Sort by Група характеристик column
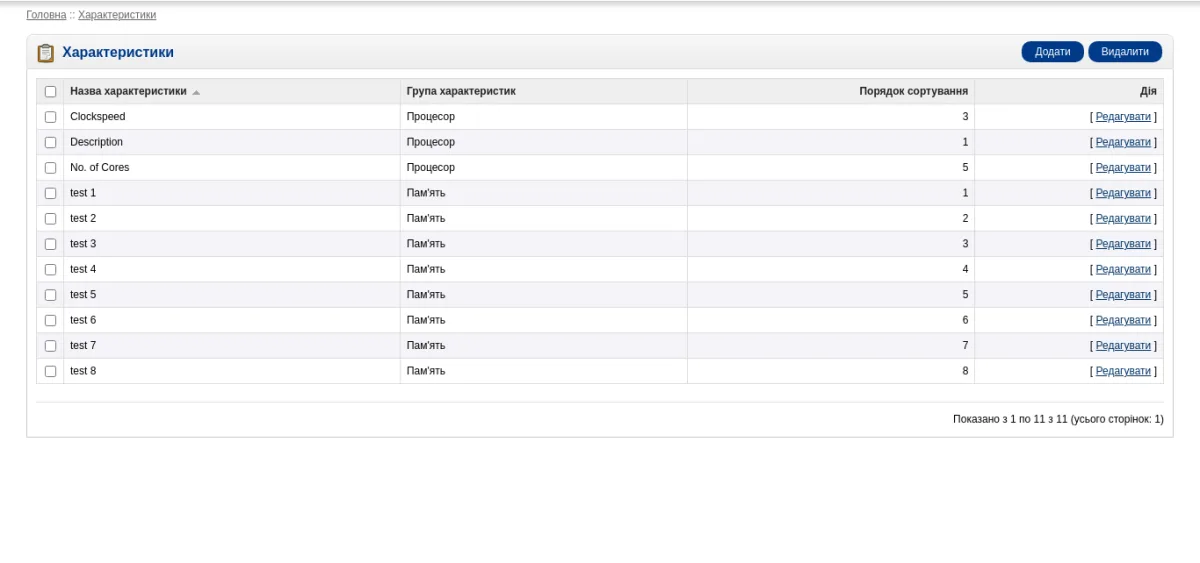 461,91
